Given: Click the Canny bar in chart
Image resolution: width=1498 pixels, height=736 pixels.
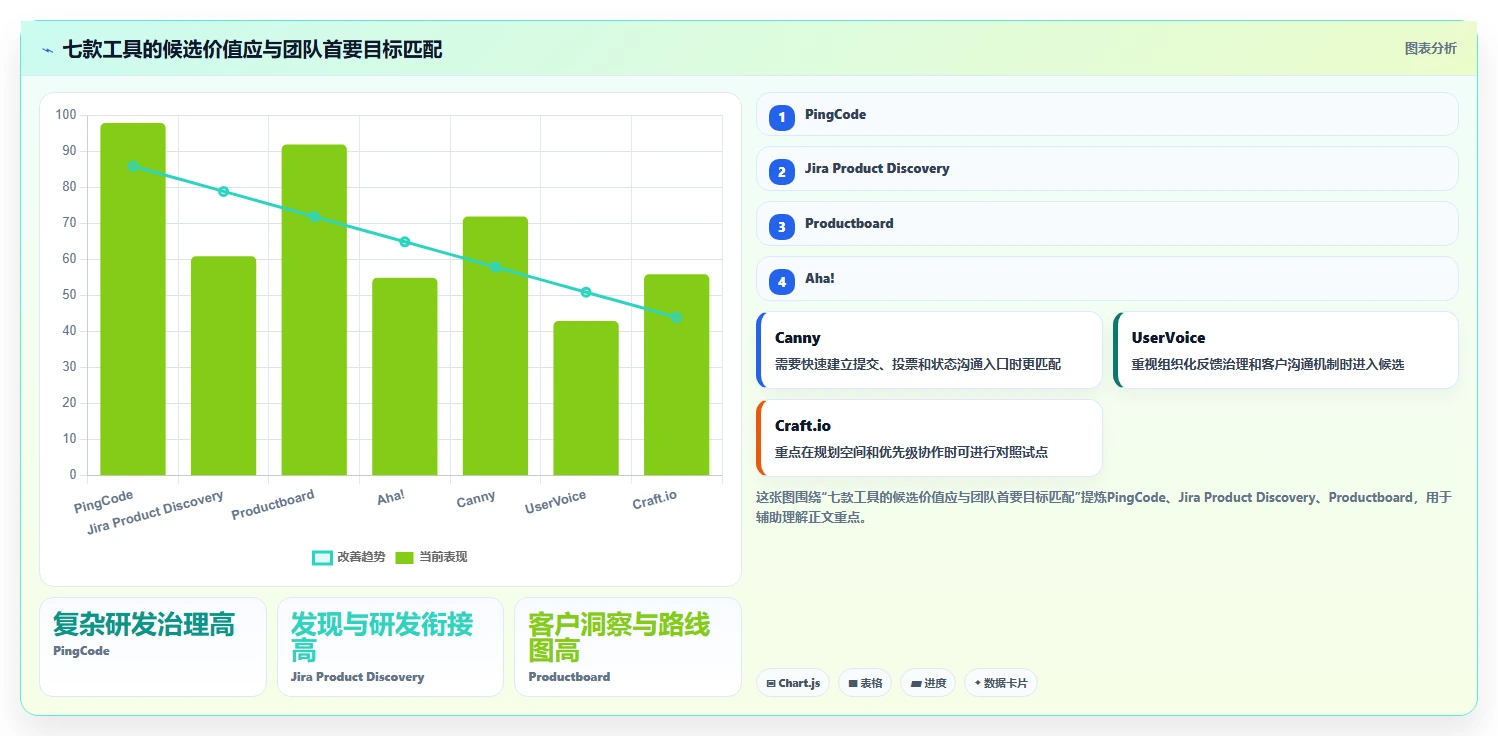Looking at the screenshot, I should 495,346.
